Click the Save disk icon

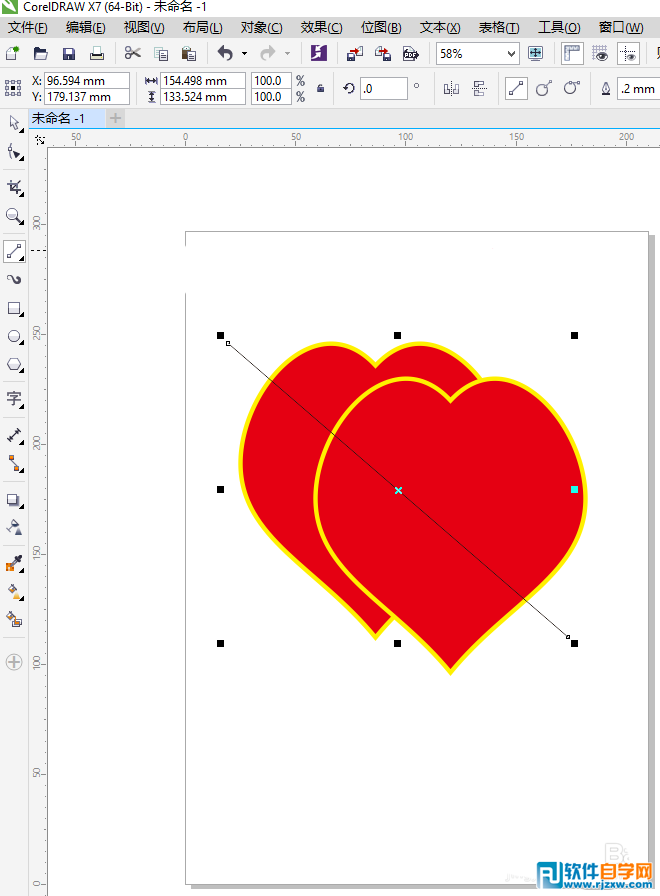69,53
